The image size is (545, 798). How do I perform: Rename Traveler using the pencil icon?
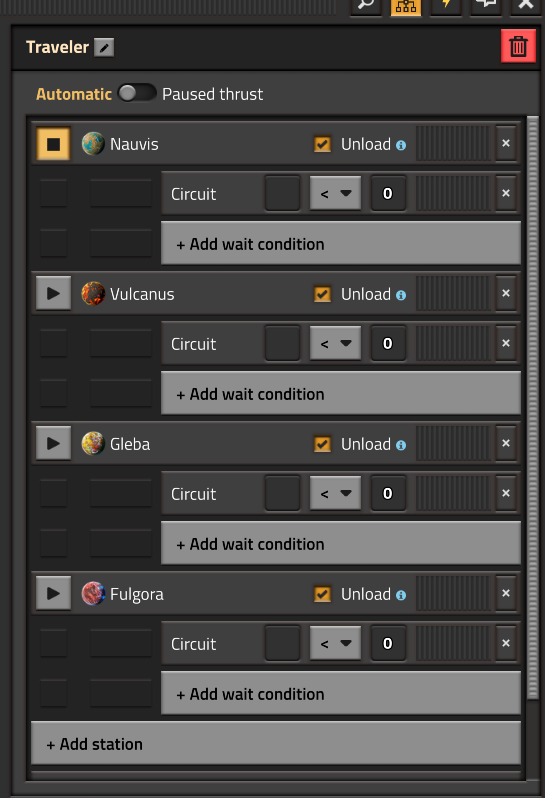pyautogui.click(x=104, y=48)
